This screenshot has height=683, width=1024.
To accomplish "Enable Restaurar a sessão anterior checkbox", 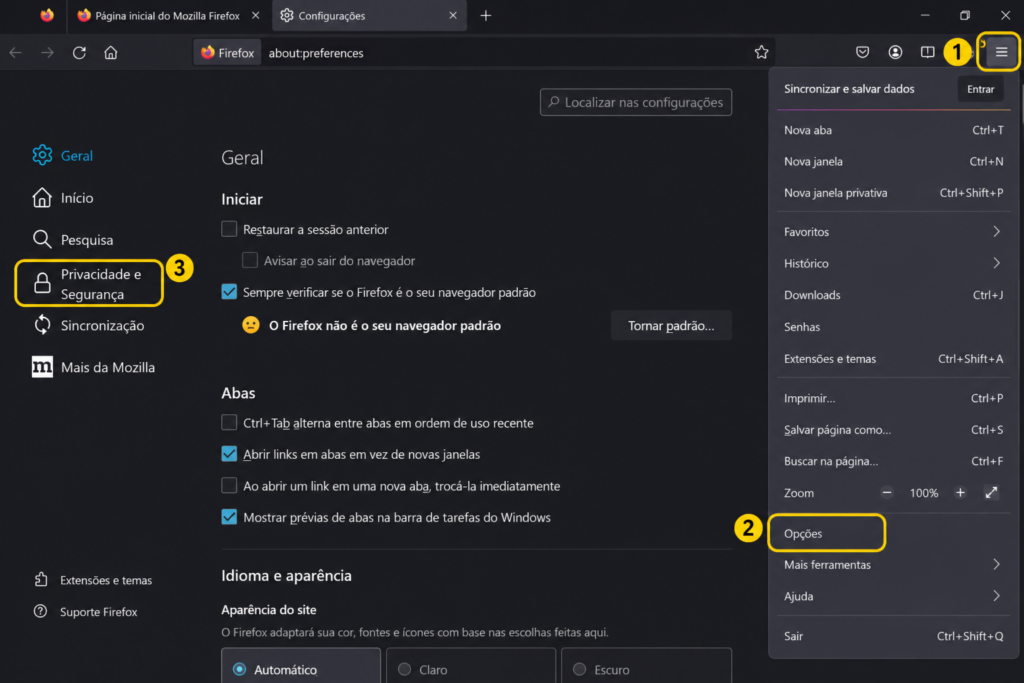I will tap(229, 229).
